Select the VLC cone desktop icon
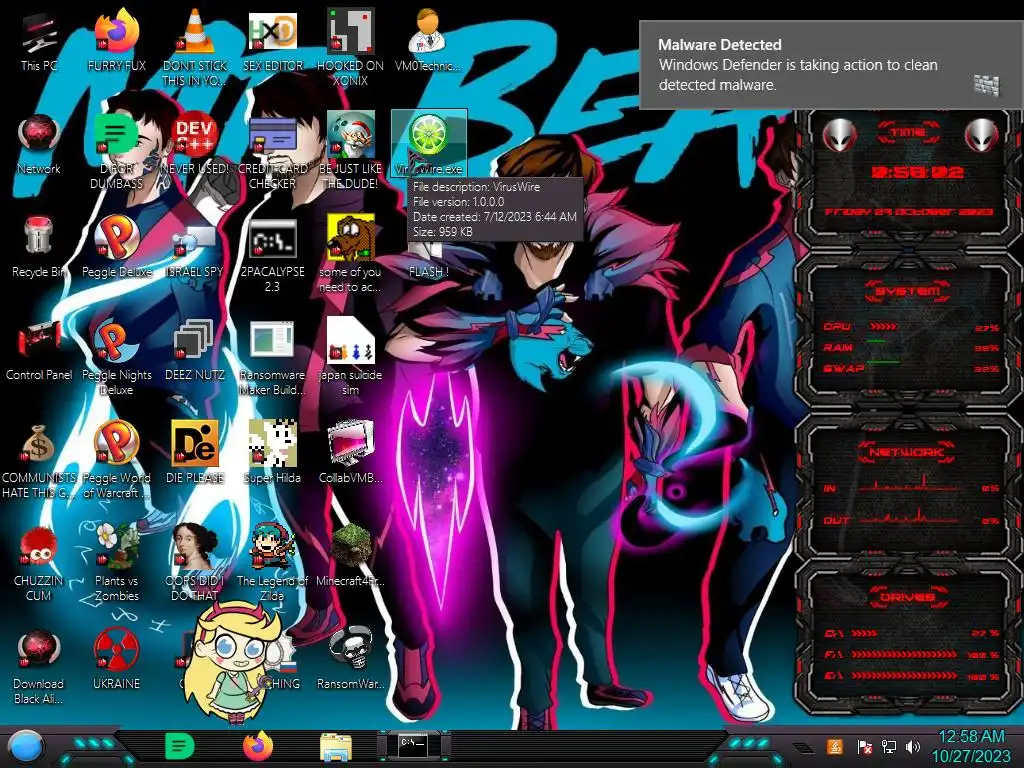This screenshot has width=1024, height=768. [195, 47]
